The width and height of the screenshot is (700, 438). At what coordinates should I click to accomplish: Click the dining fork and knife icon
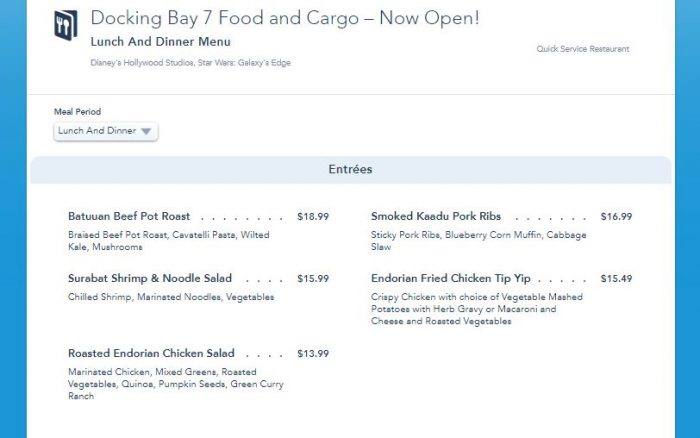coord(66,25)
